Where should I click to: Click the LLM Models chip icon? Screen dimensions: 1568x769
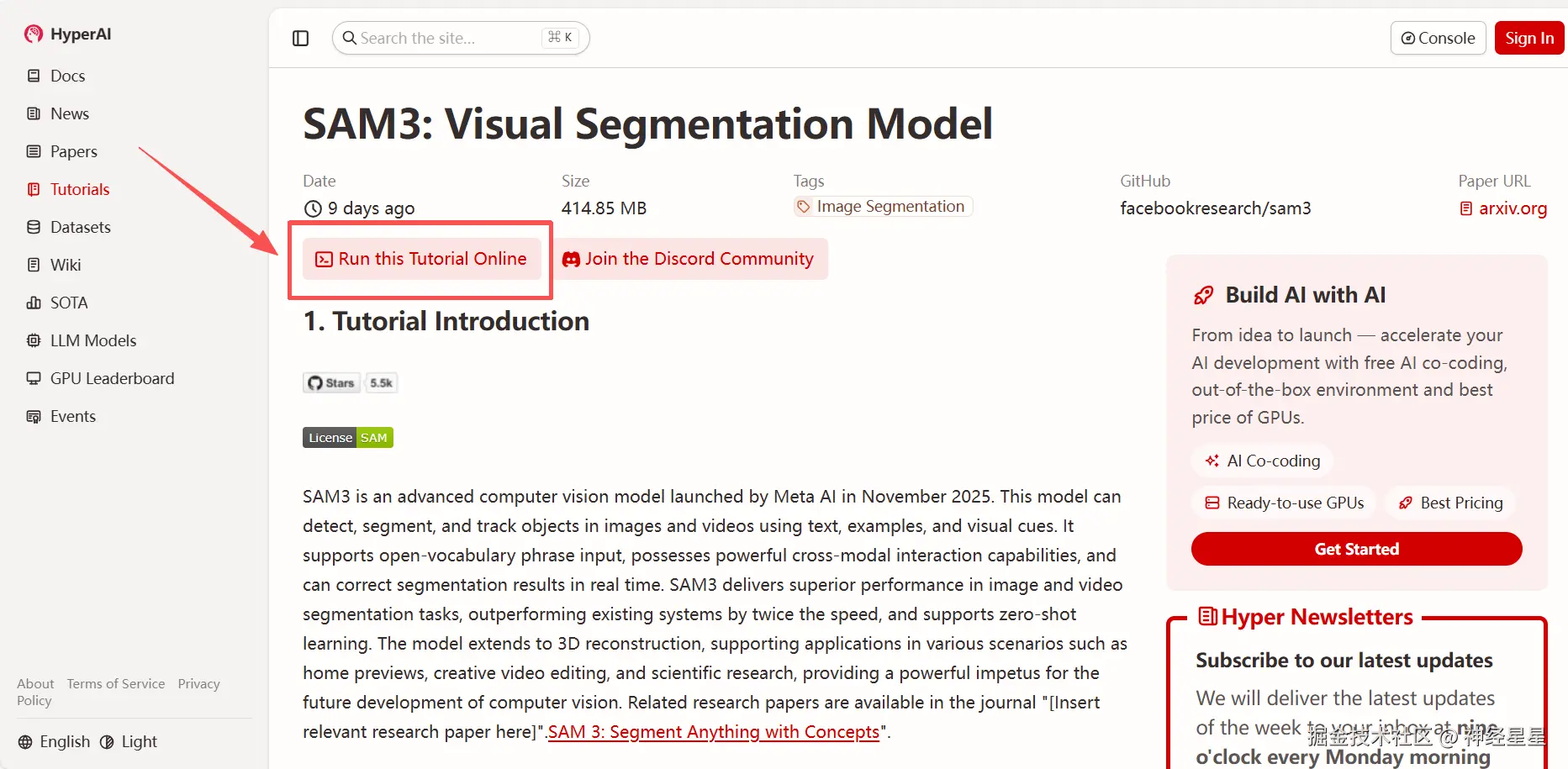pos(34,340)
